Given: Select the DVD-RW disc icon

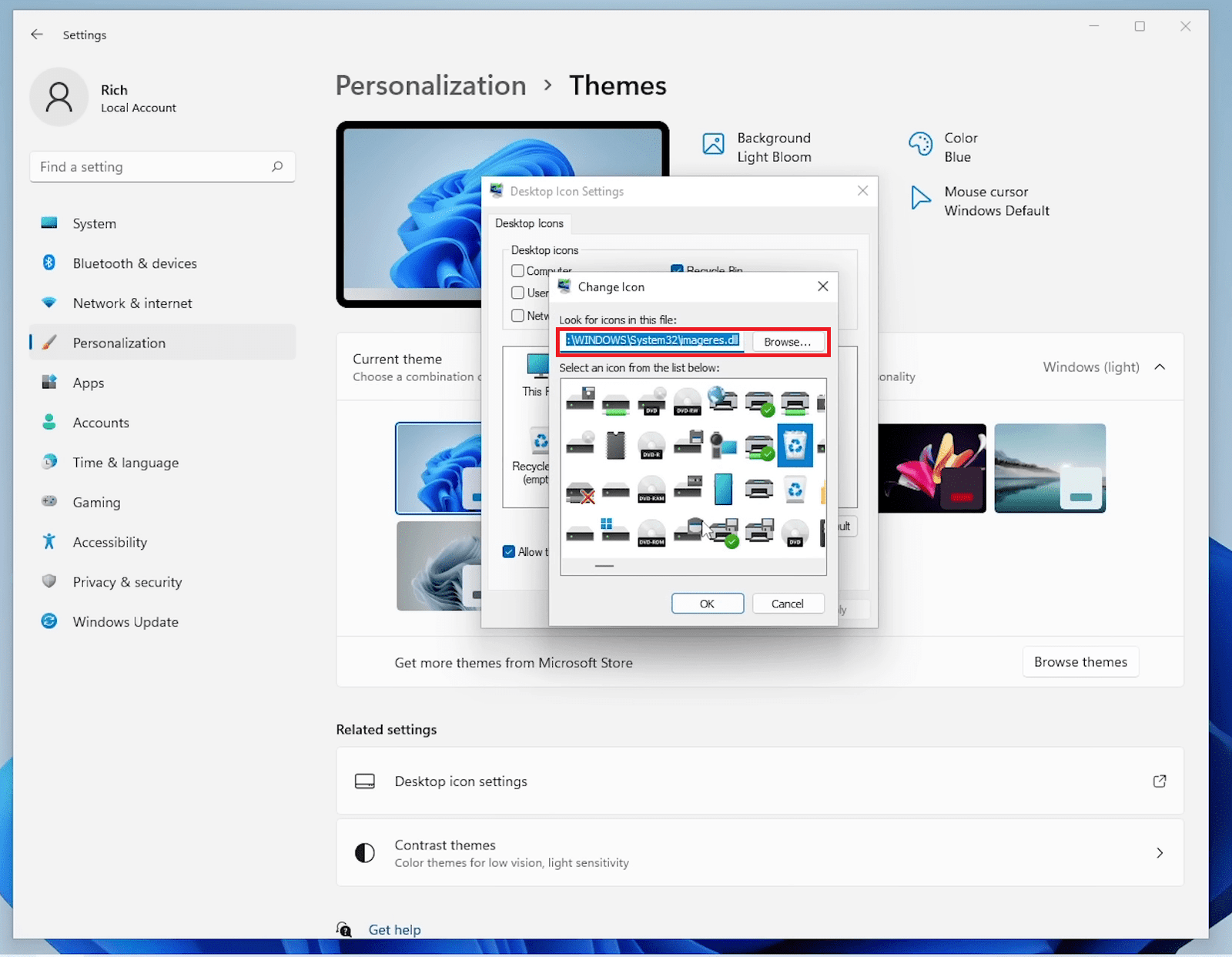Looking at the screenshot, I should tap(687, 401).
